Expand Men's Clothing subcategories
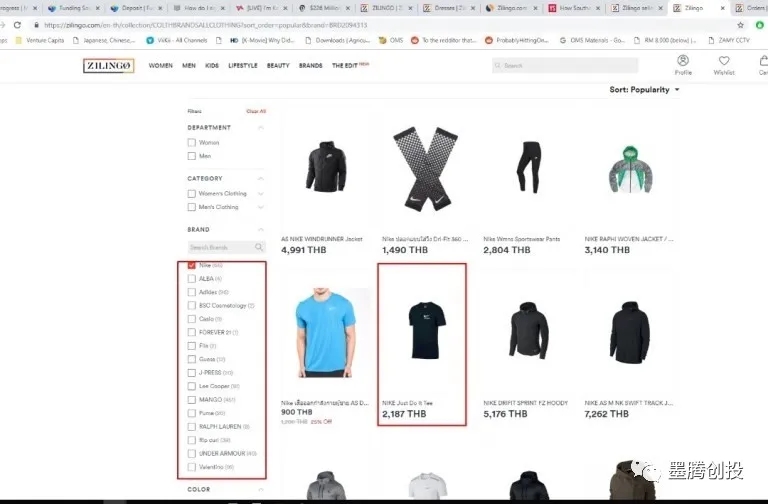Viewport: 768px width, 504px height. [x=261, y=207]
